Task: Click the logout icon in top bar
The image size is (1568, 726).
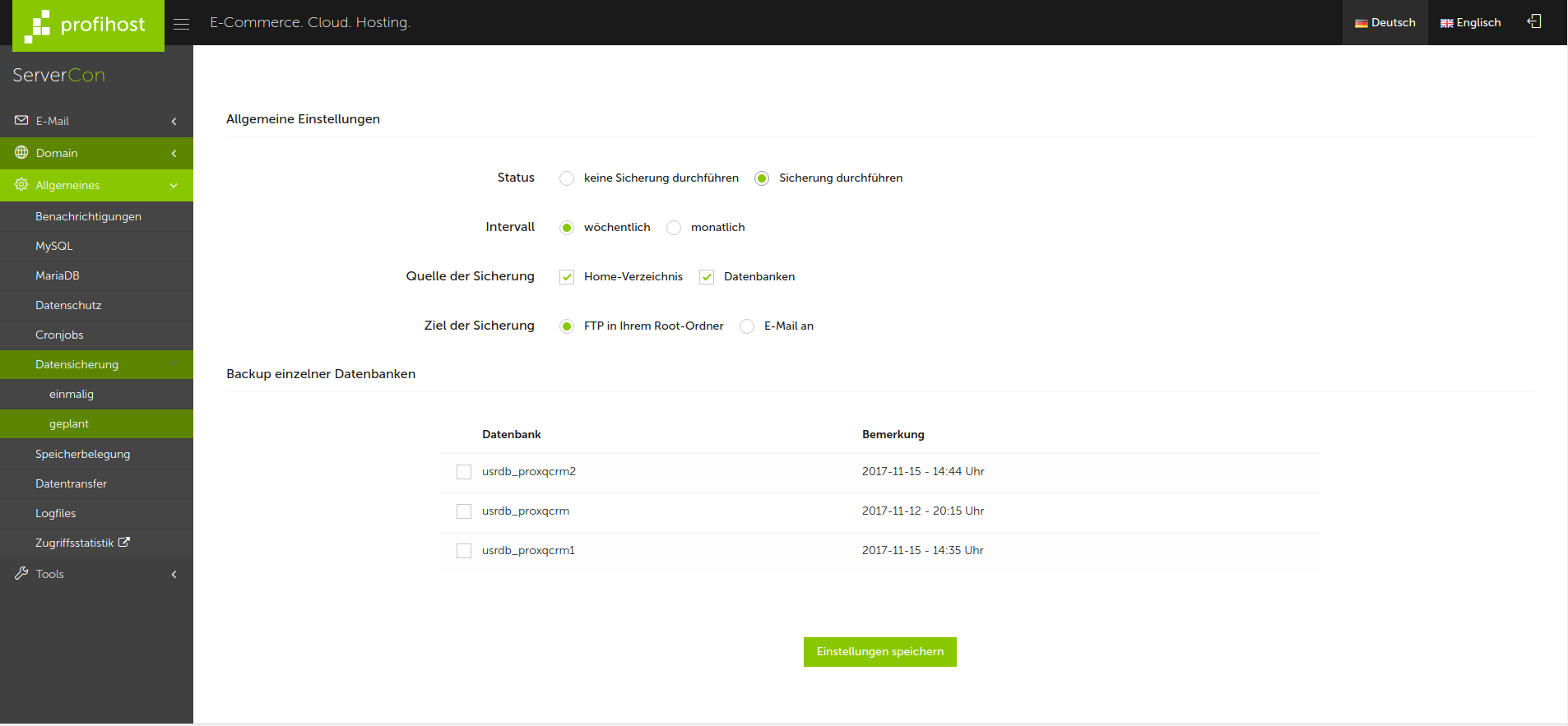Action: (1534, 21)
